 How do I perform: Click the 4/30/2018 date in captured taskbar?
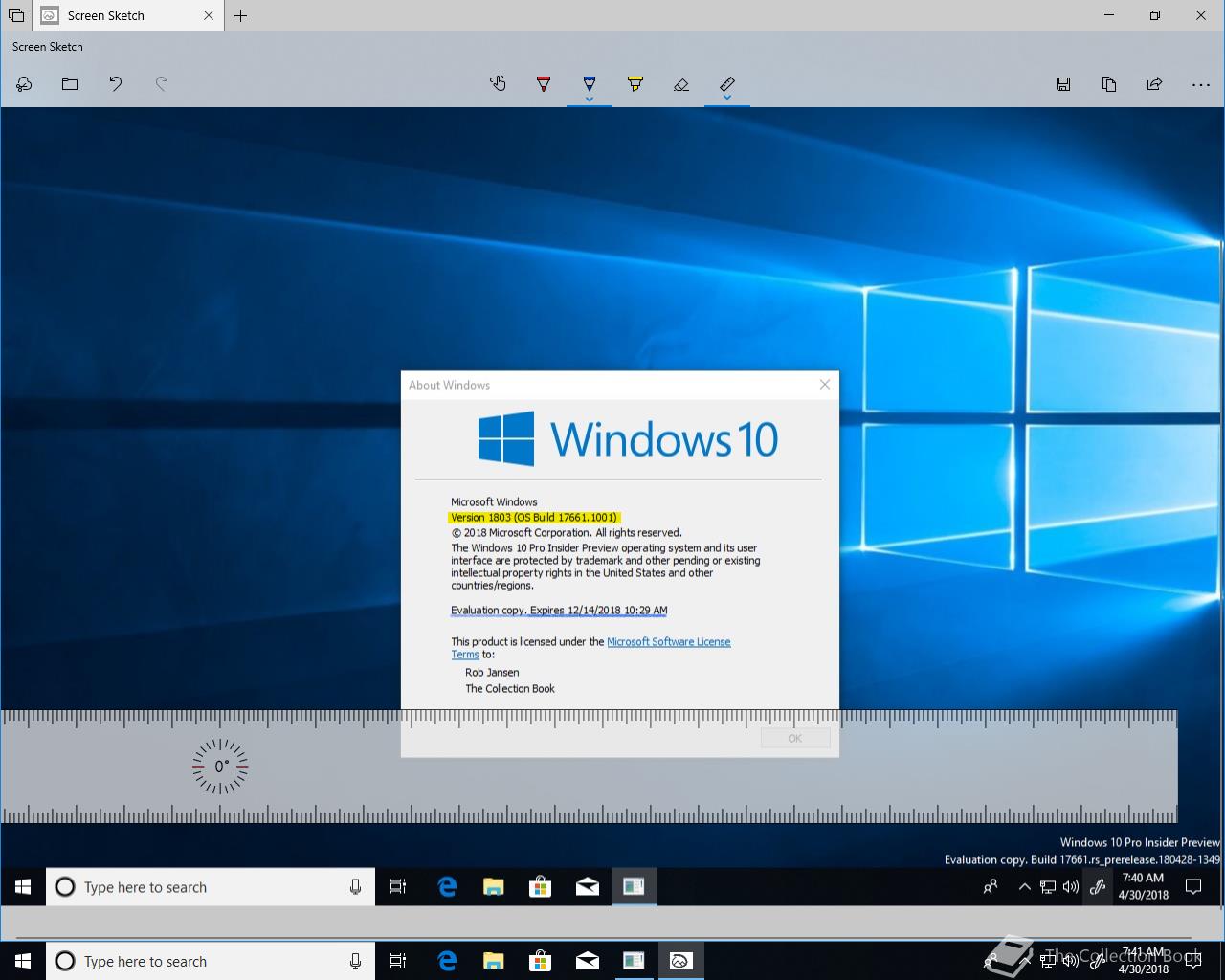pos(1144,895)
